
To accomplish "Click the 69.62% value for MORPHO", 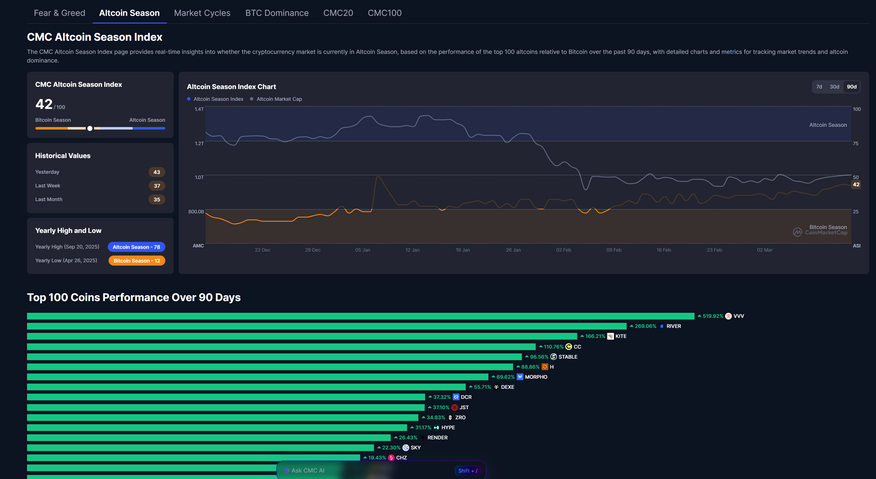I will 506,377.
